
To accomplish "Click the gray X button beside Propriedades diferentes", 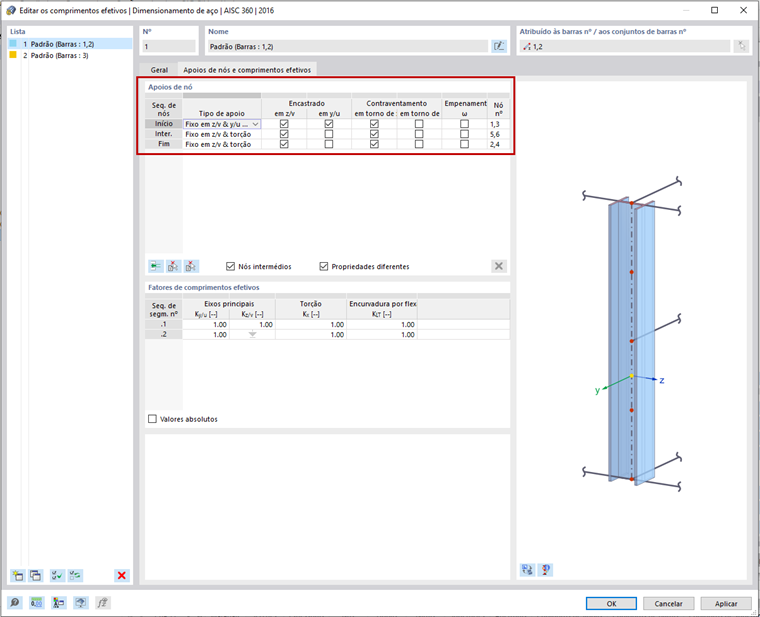I will (x=498, y=266).
